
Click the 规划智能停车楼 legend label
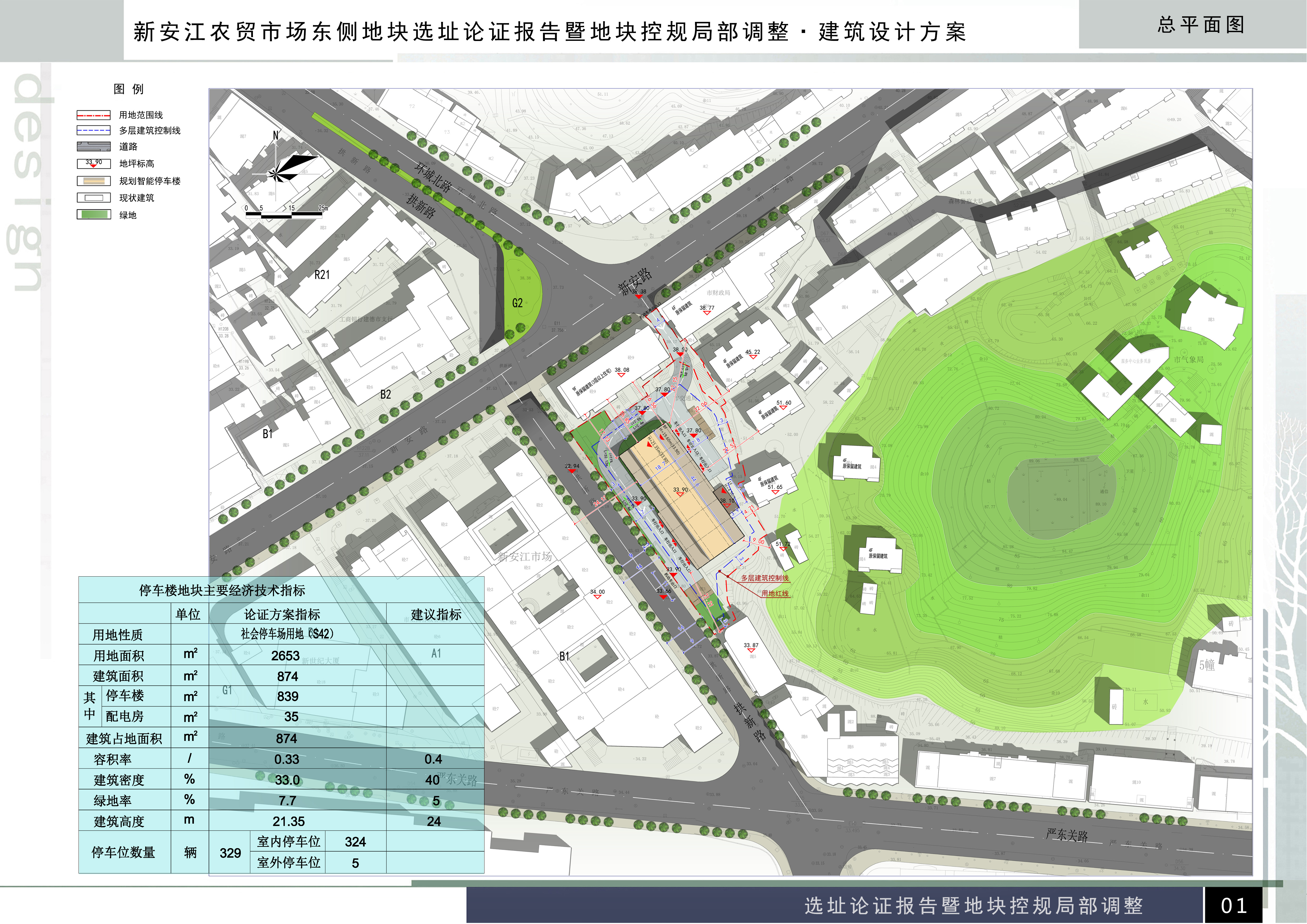[x=150, y=181]
